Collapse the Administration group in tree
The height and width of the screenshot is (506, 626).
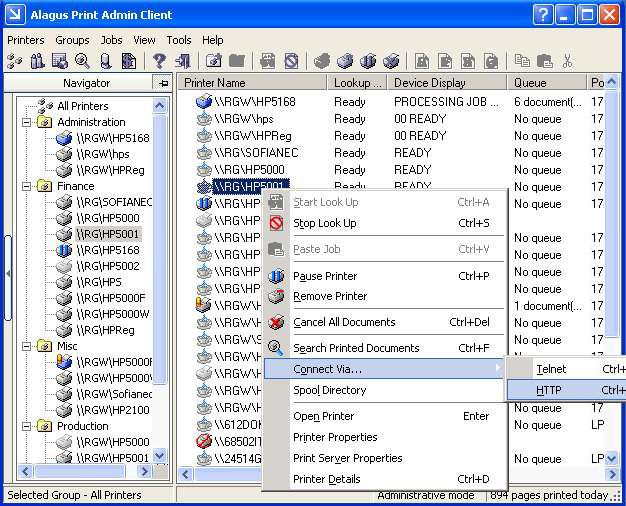(x=26, y=122)
